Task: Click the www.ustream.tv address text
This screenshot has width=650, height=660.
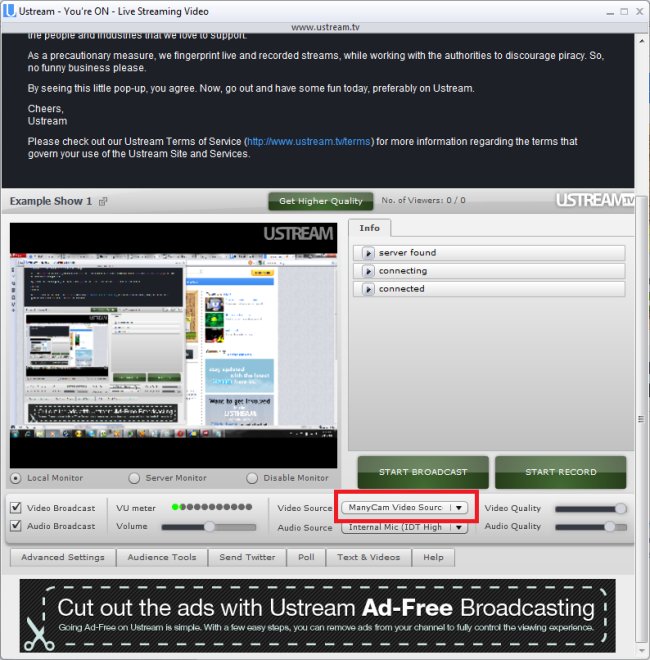Action: click(x=325, y=27)
